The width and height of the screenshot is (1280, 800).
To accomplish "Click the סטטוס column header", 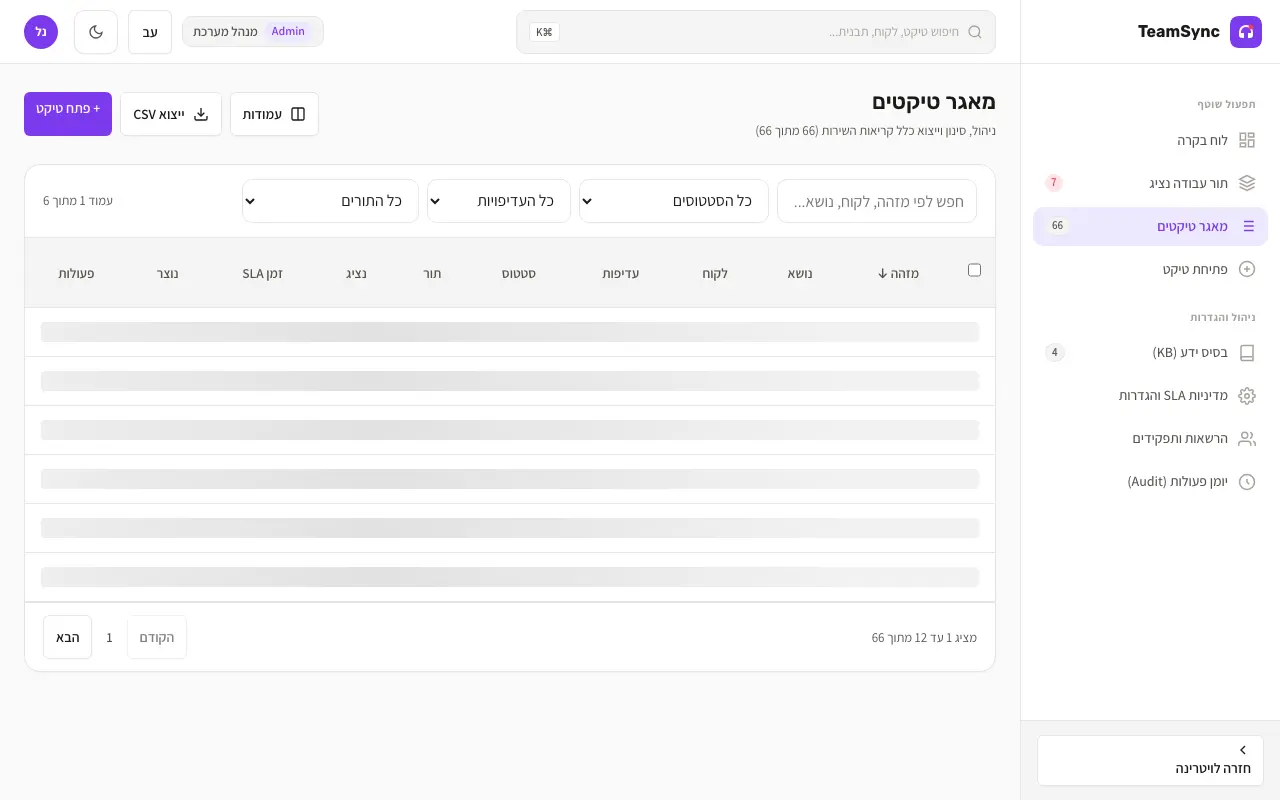I will point(519,273).
